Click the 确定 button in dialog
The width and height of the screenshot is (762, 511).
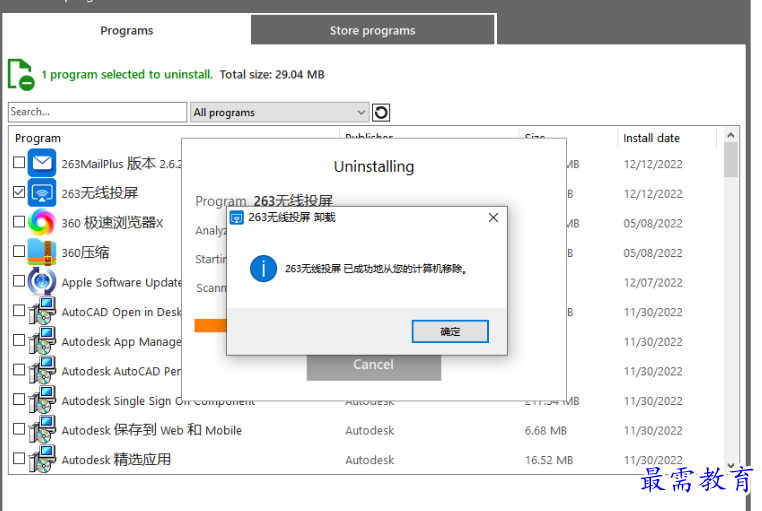point(450,331)
